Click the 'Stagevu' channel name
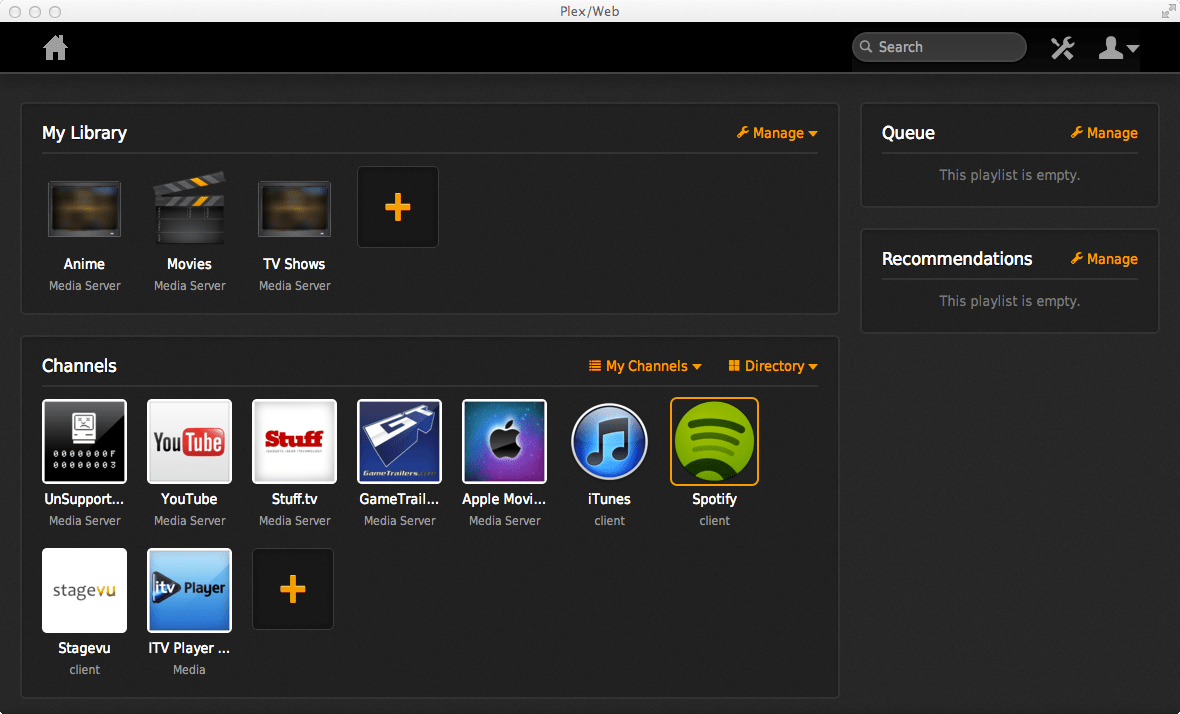This screenshot has width=1180, height=714. pos(84,649)
